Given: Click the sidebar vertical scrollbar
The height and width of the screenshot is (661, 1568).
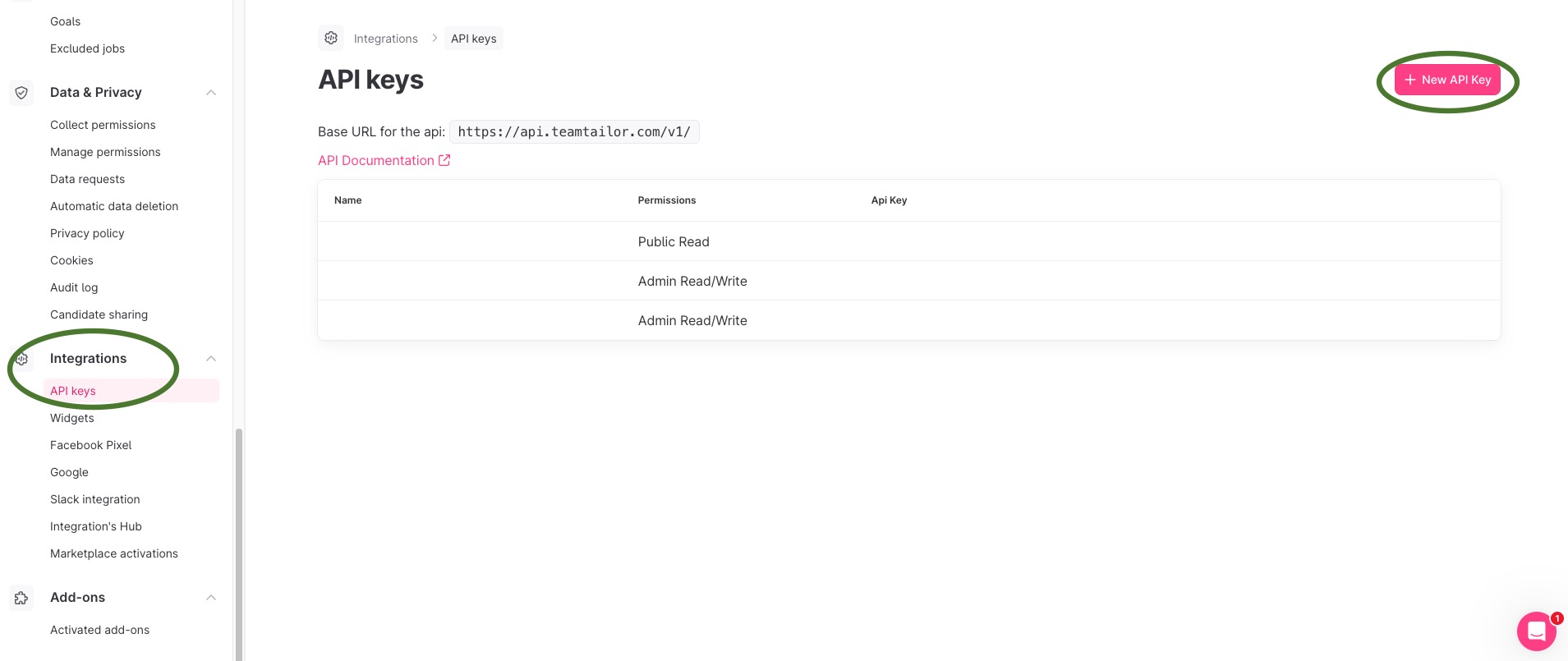Looking at the screenshot, I should [x=239, y=542].
